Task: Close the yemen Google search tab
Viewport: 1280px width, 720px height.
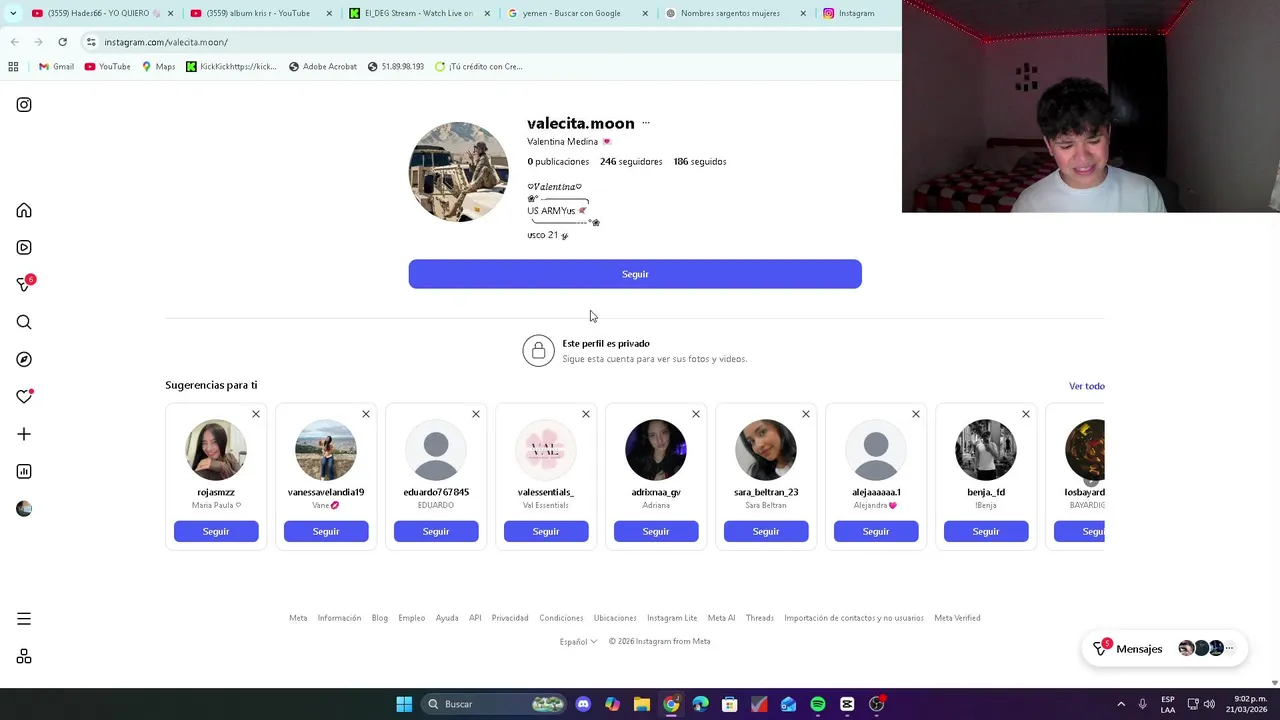Action: (645, 13)
